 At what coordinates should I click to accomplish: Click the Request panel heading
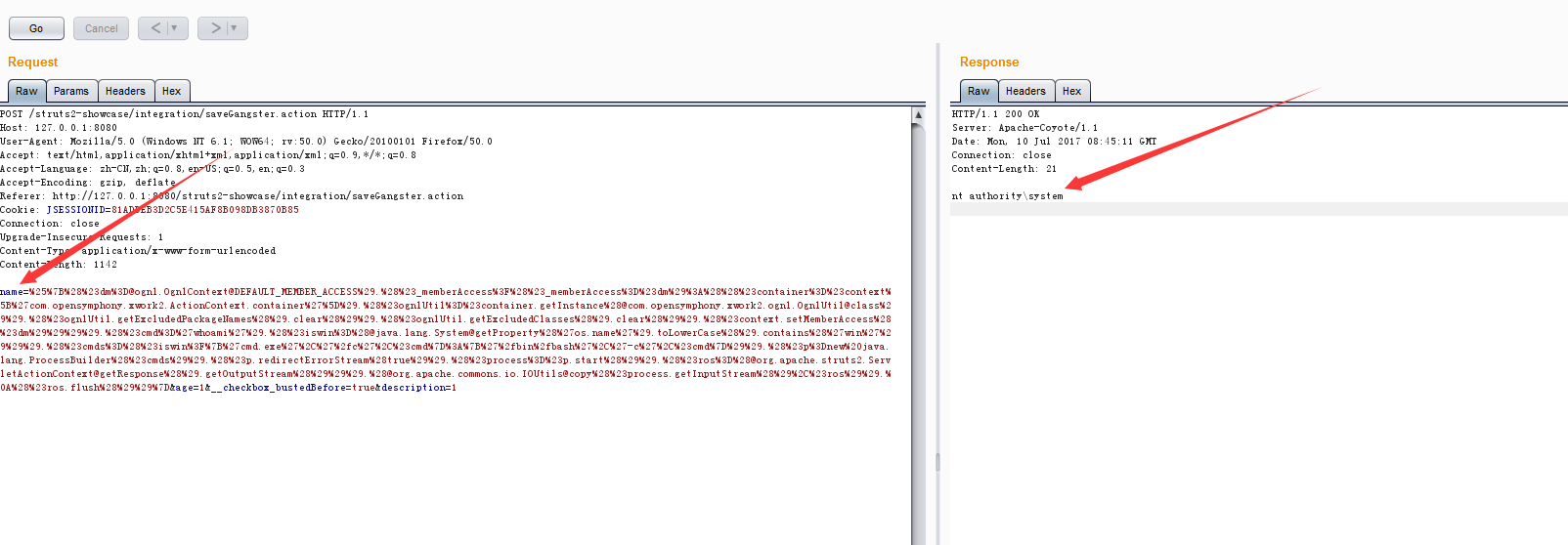tap(33, 62)
